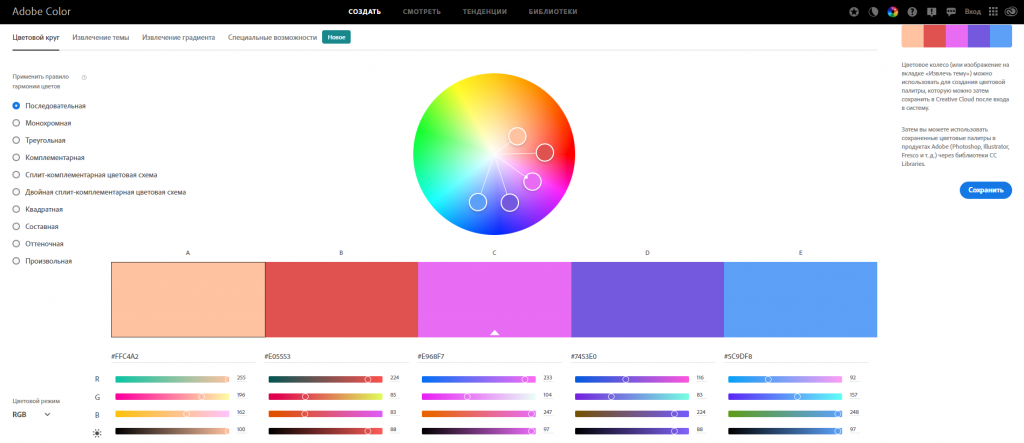Screen dimensions: 1024x443
Task: Open the ТЕНДЕНЦИИ navigation item
Action: [485, 12]
